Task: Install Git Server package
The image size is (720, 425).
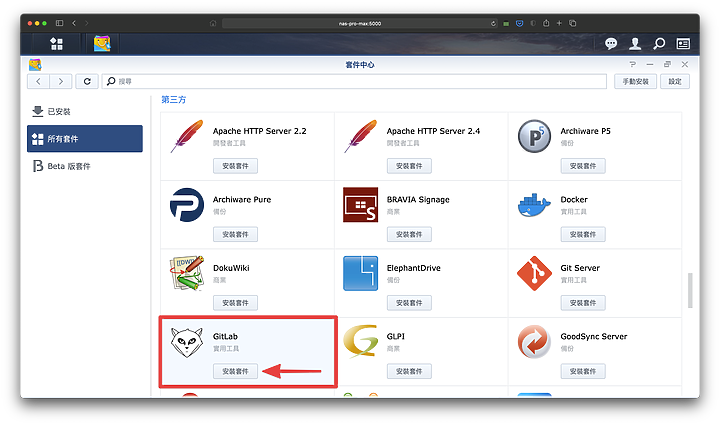Action: [x=583, y=303]
